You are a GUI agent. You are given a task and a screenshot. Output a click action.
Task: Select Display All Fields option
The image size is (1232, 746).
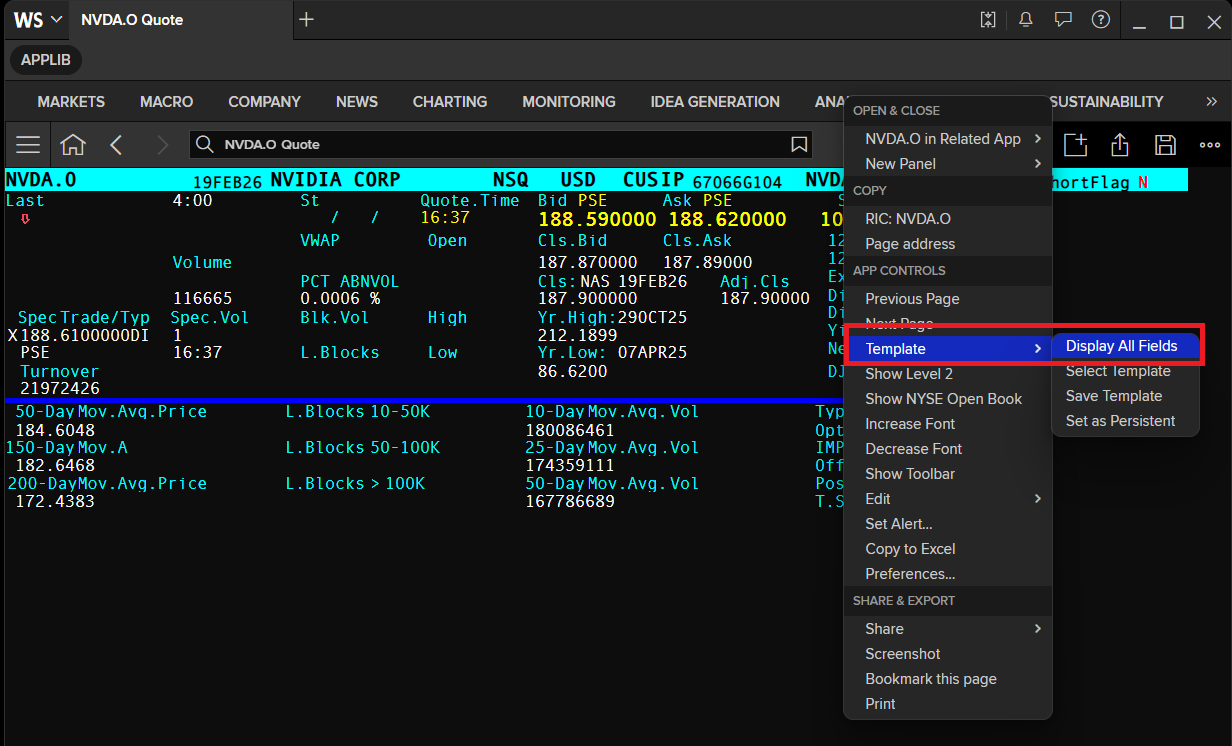pyautogui.click(x=1121, y=346)
